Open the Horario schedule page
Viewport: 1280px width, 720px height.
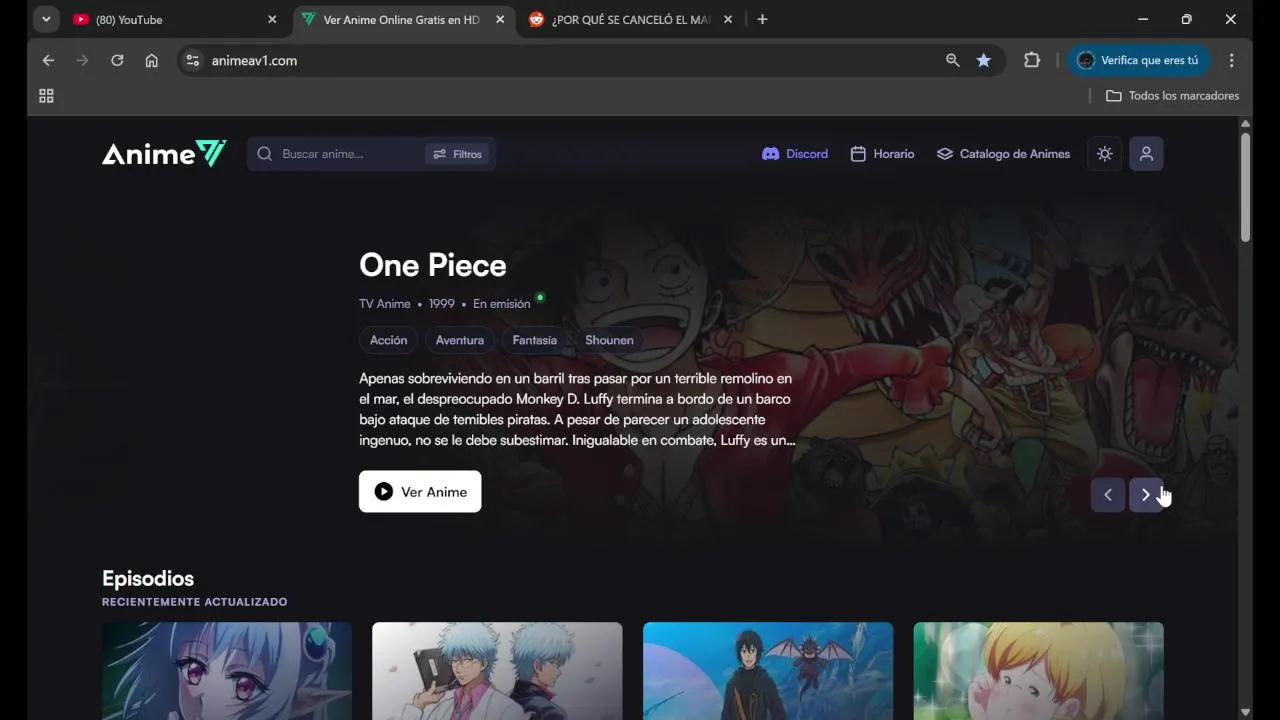(882, 154)
